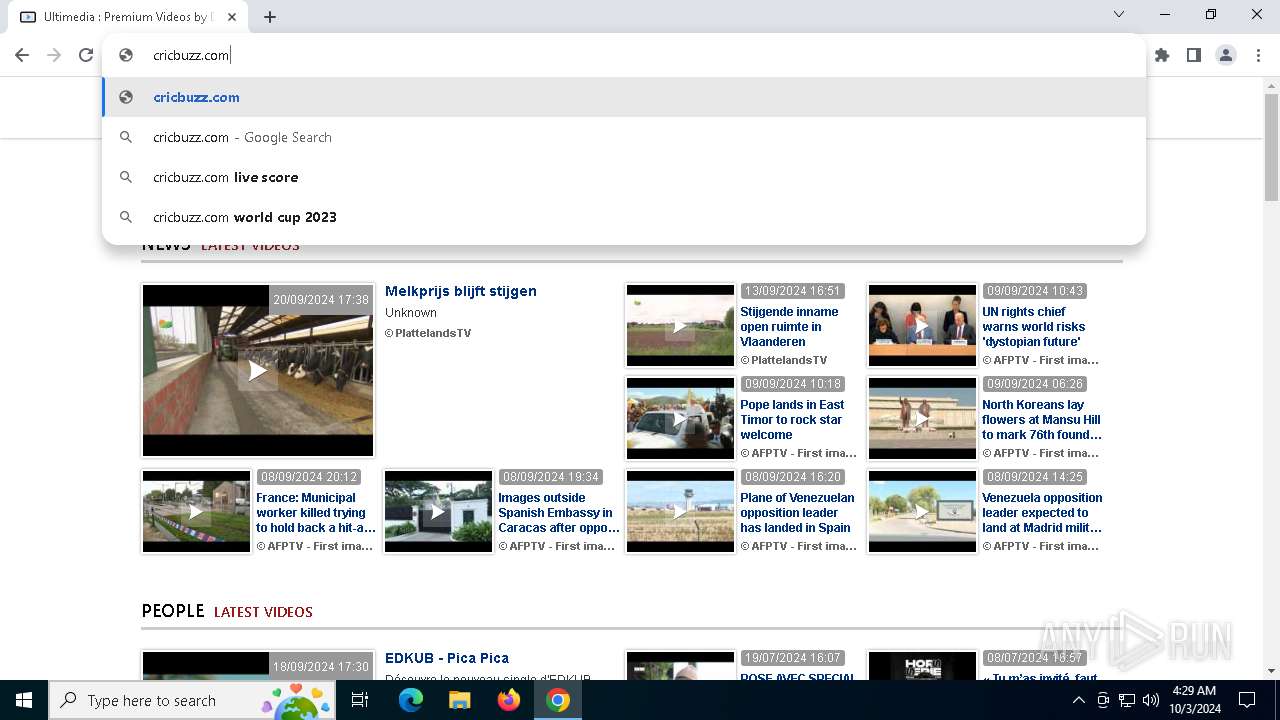1280x720 pixels.
Task: Choose 'cricbuzz.com world cup 2023' suggestion
Action: point(624,217)
